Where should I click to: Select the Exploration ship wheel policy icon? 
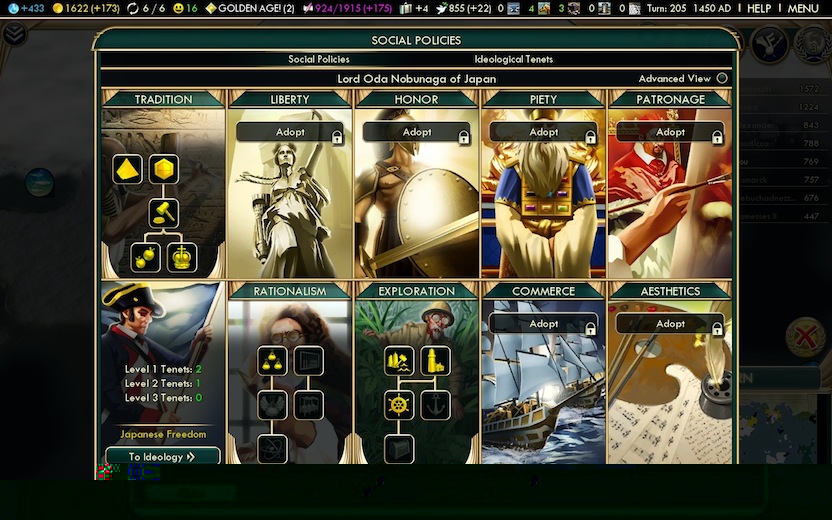click(x=399, y=405)
